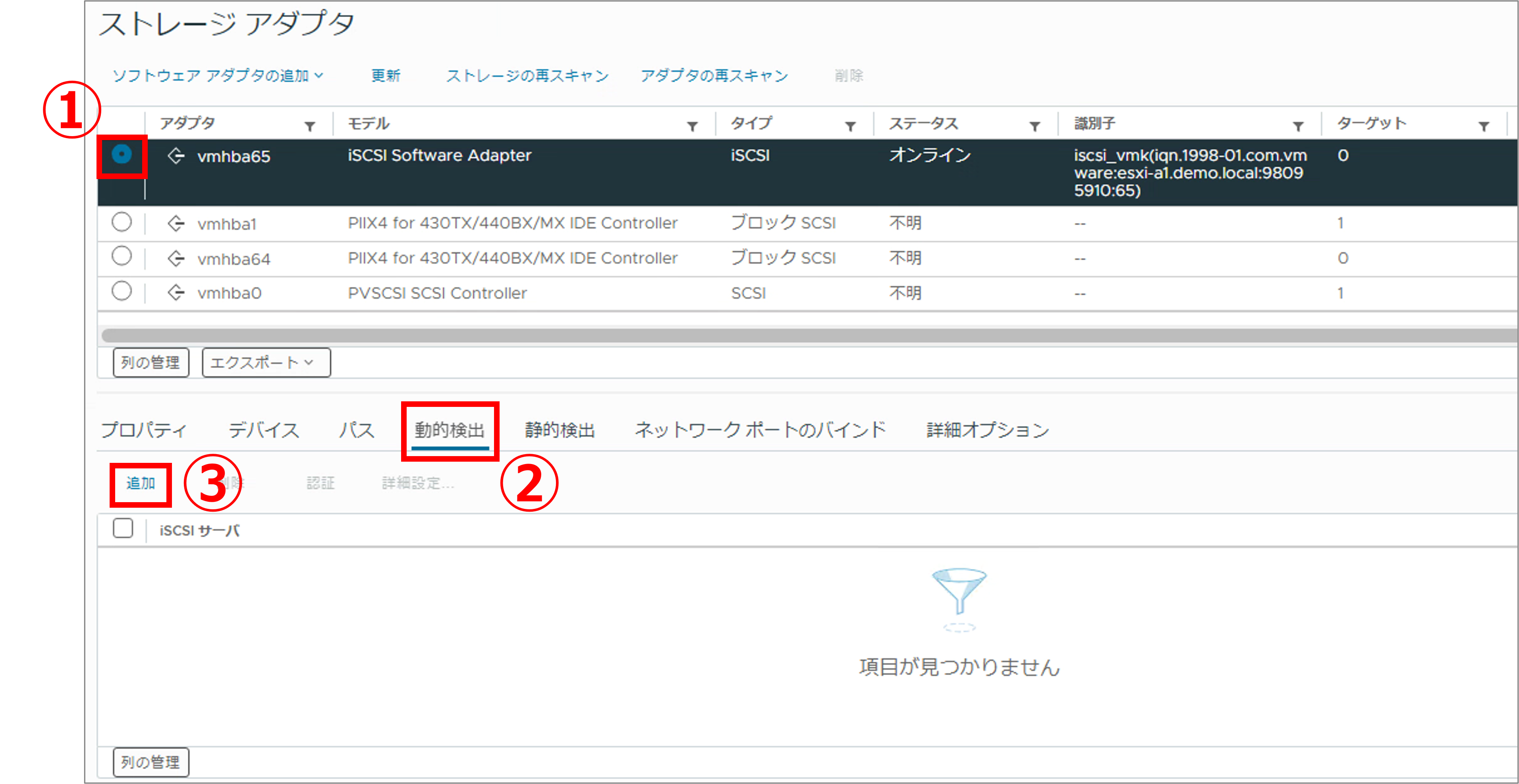Screen dimensions: 1519x784
Task: Select the vmhba1 radio button
Action: click(122, 222)
